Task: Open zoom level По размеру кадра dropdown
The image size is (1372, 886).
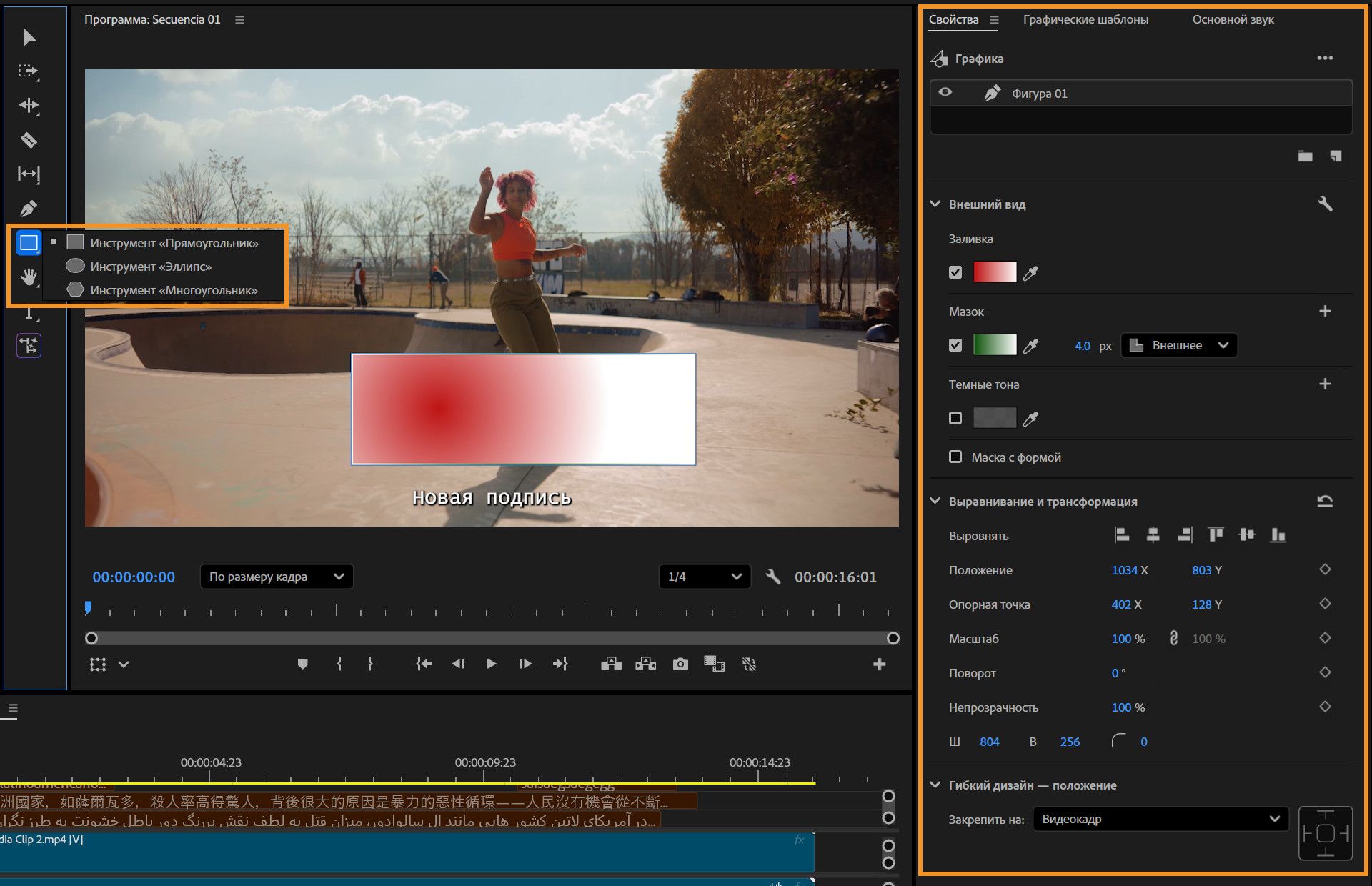Action: [277, 577]
